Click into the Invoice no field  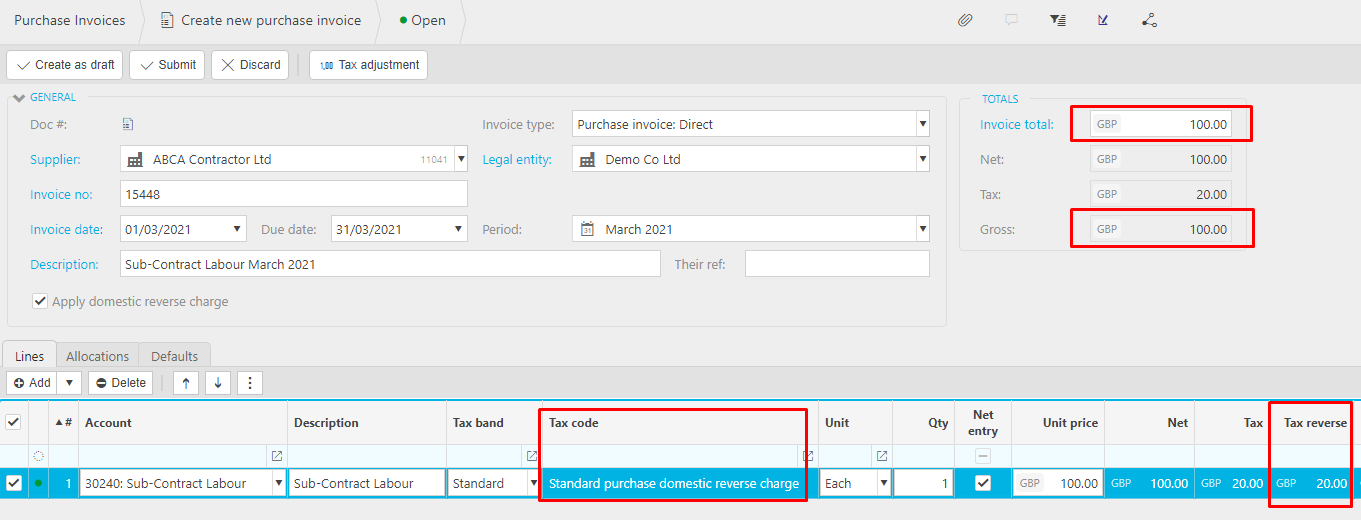click(293, 194)
